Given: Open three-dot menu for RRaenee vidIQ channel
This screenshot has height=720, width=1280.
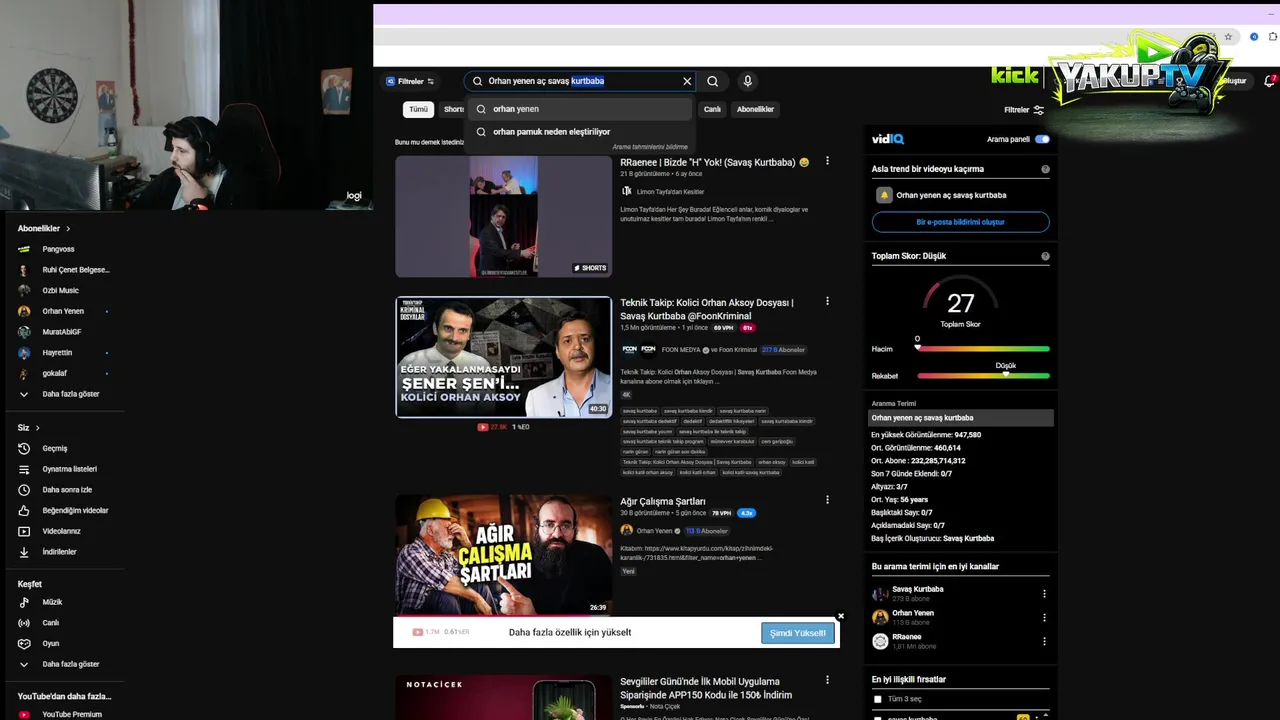Looking at the screenshot, I should (x=1044, y=641).
